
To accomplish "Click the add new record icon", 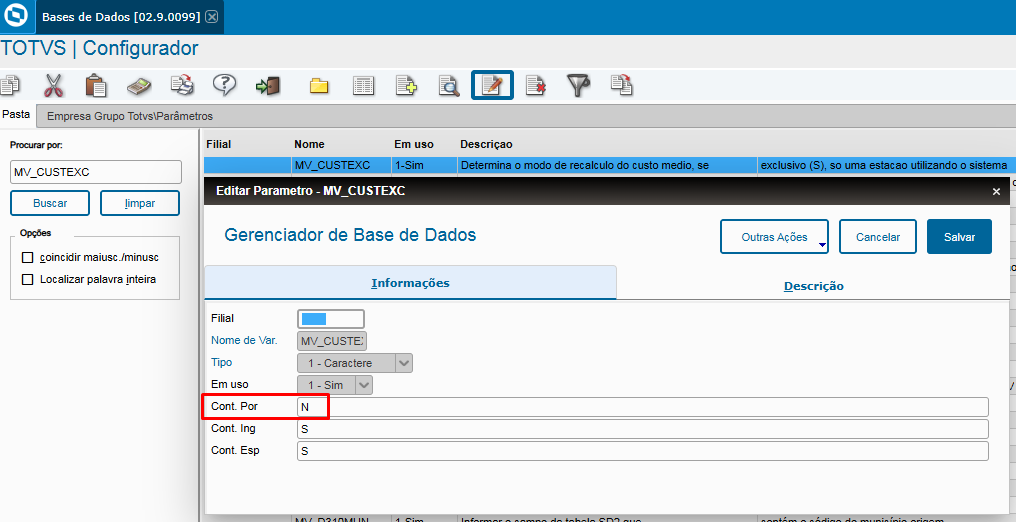I will (406, 85).
